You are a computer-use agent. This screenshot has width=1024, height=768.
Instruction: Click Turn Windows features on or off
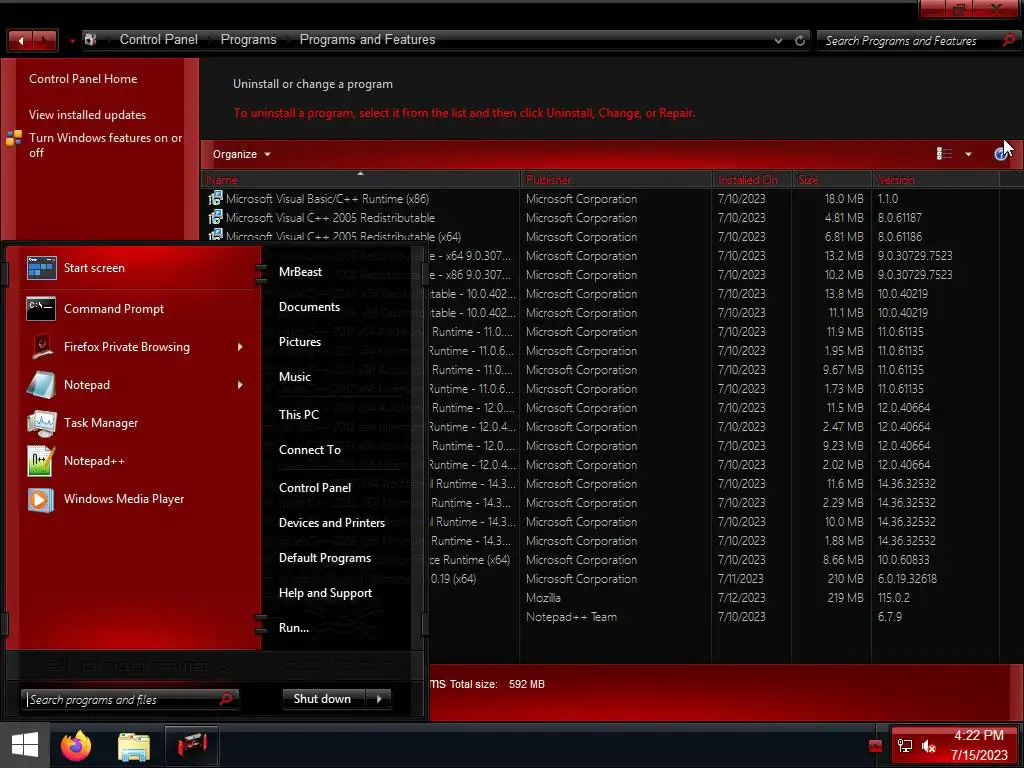point(105,145)
